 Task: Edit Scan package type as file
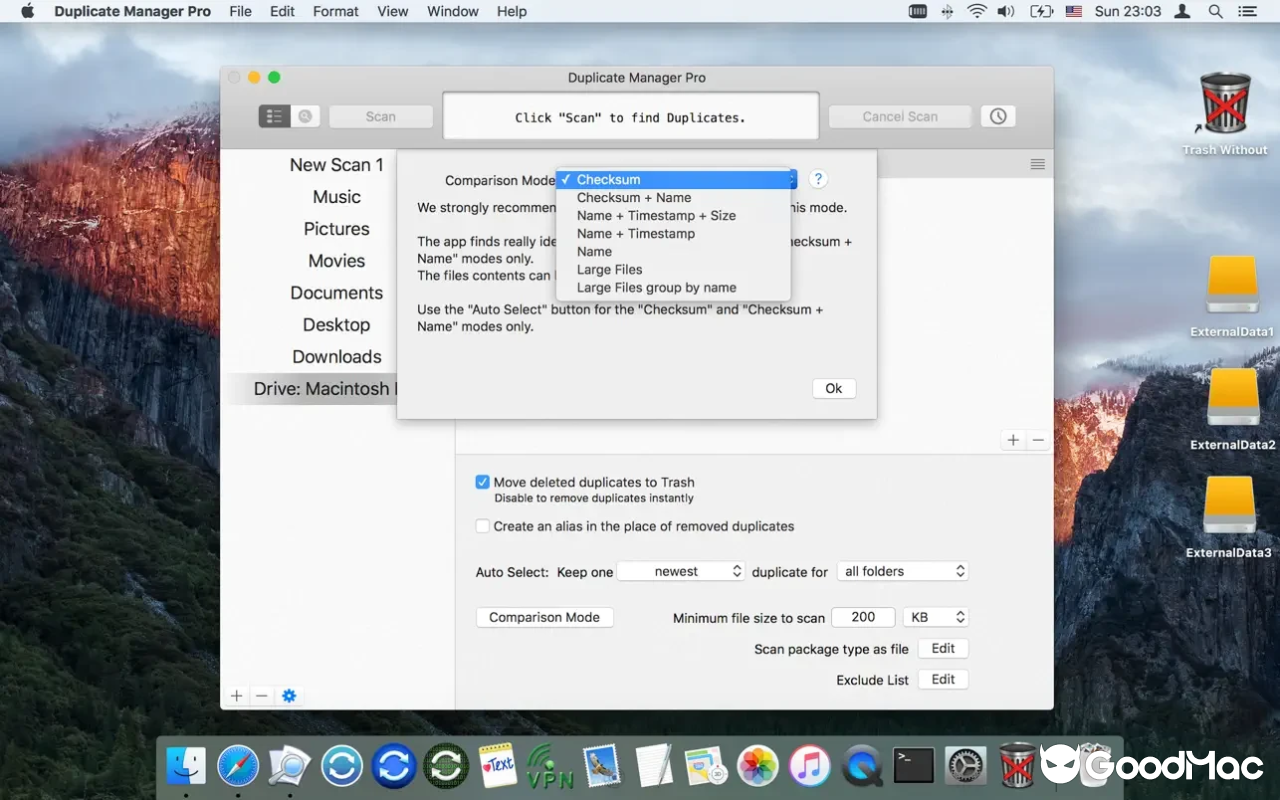[943, 648]
